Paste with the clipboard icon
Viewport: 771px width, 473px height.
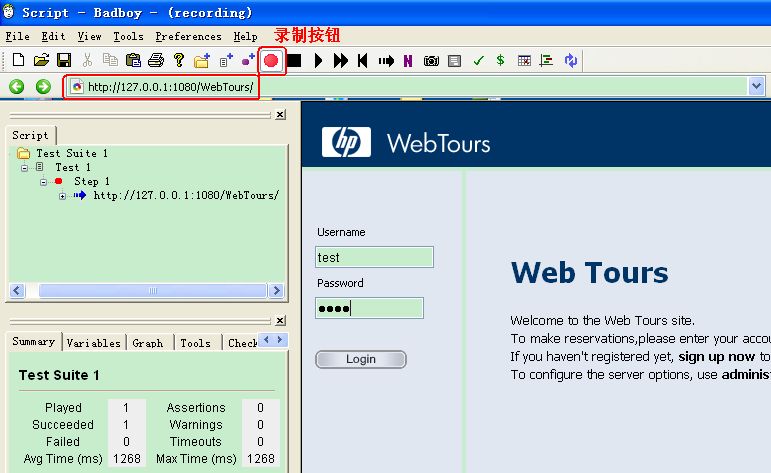click(x=133, y=60)
